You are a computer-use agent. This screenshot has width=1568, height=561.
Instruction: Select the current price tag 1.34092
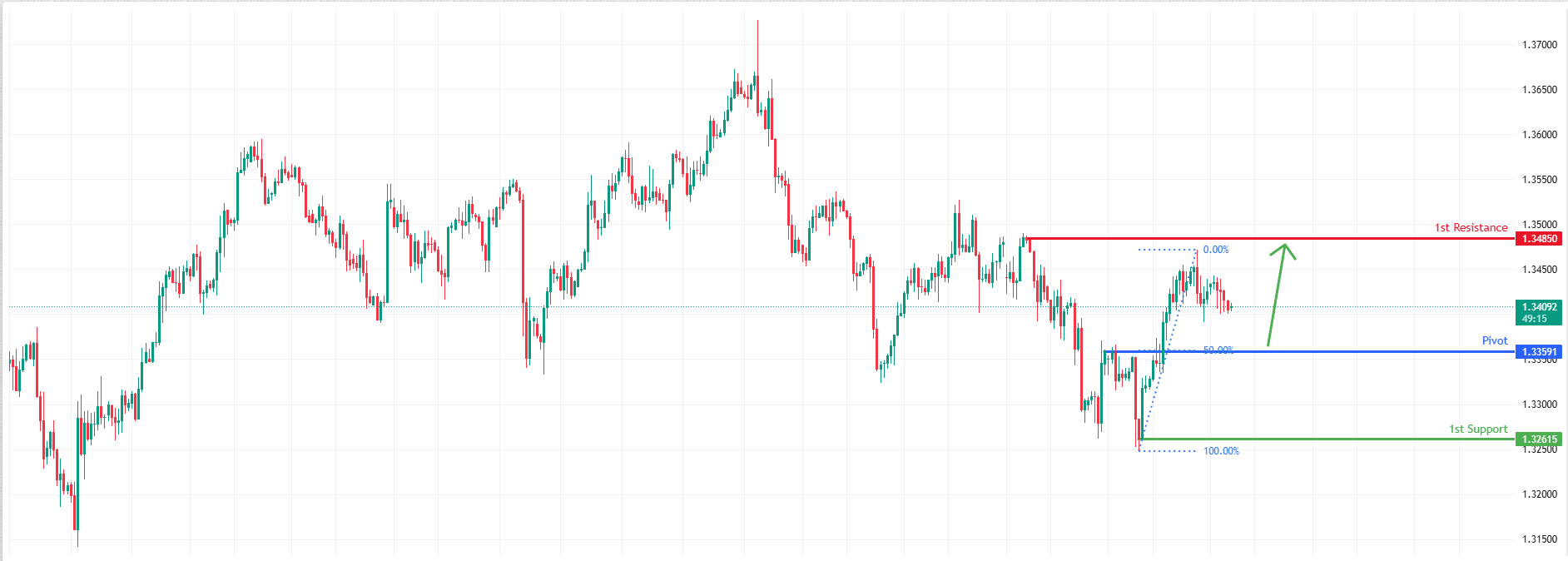(x=1538, y=307)
